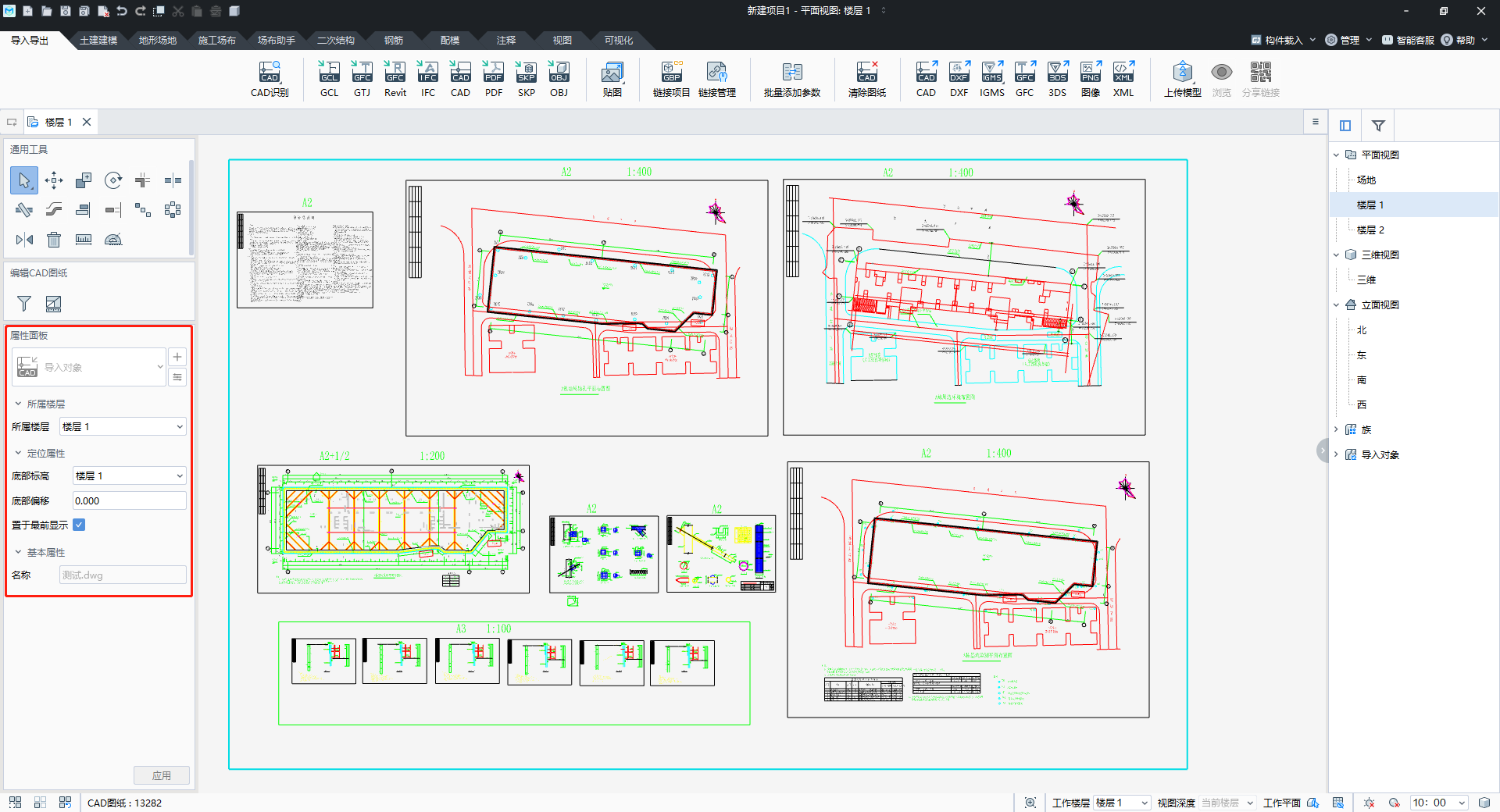This screenshot has height=812, width=1500.
Task: Click 批量添加参数 in the ribbon
Action: pyautogui.click(x=792, y=79)
